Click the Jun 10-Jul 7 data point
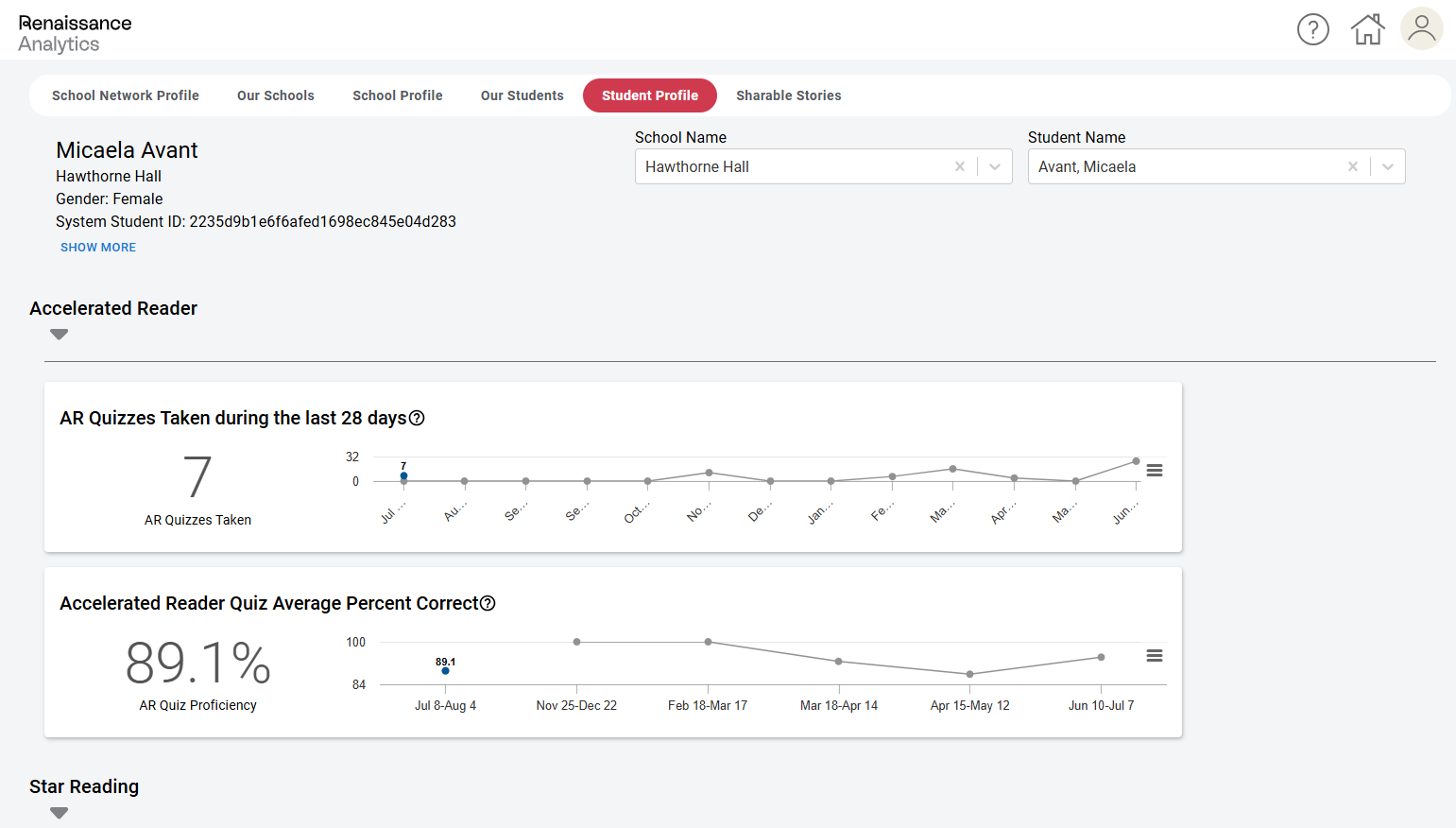The width and height of the screenshot is (1456, 828). (x=1102, y=657)
